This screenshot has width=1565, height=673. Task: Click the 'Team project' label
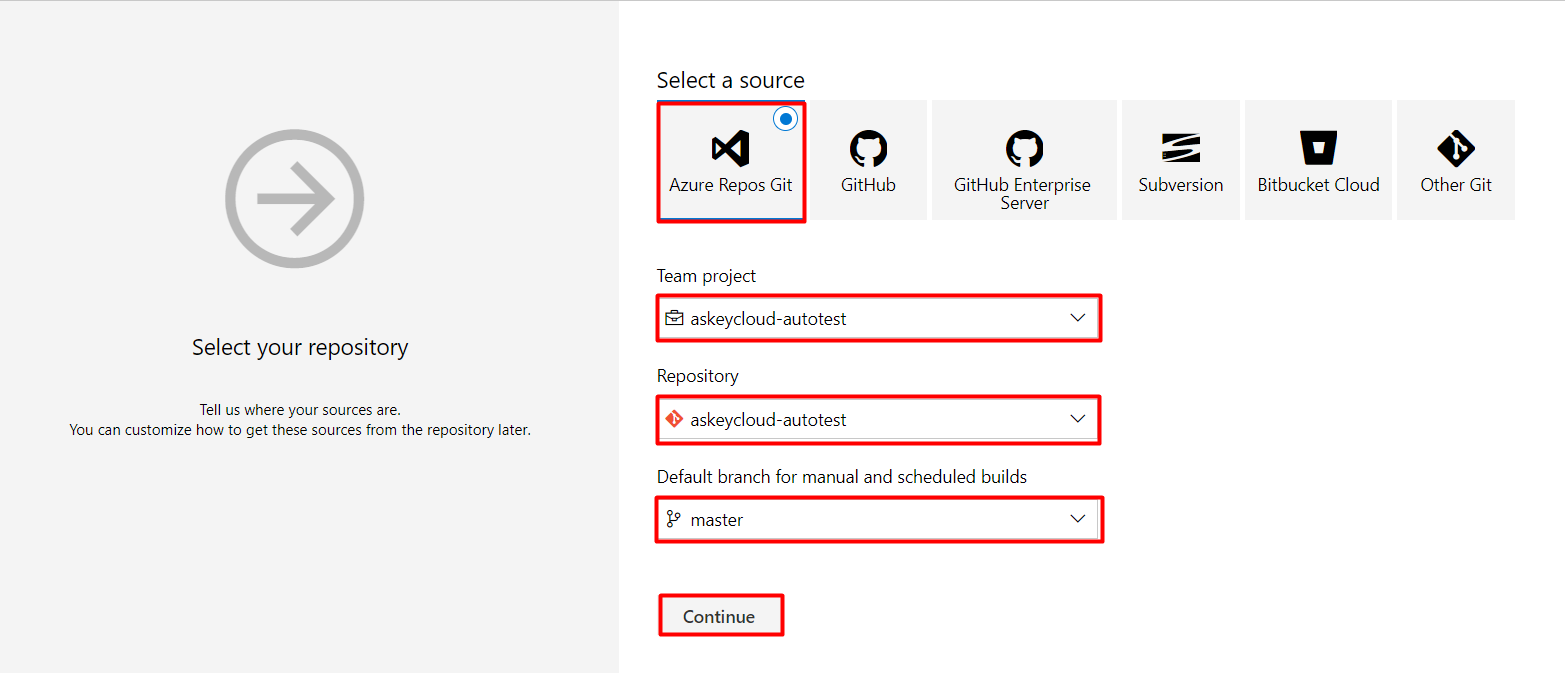click(x=707, y=276)
